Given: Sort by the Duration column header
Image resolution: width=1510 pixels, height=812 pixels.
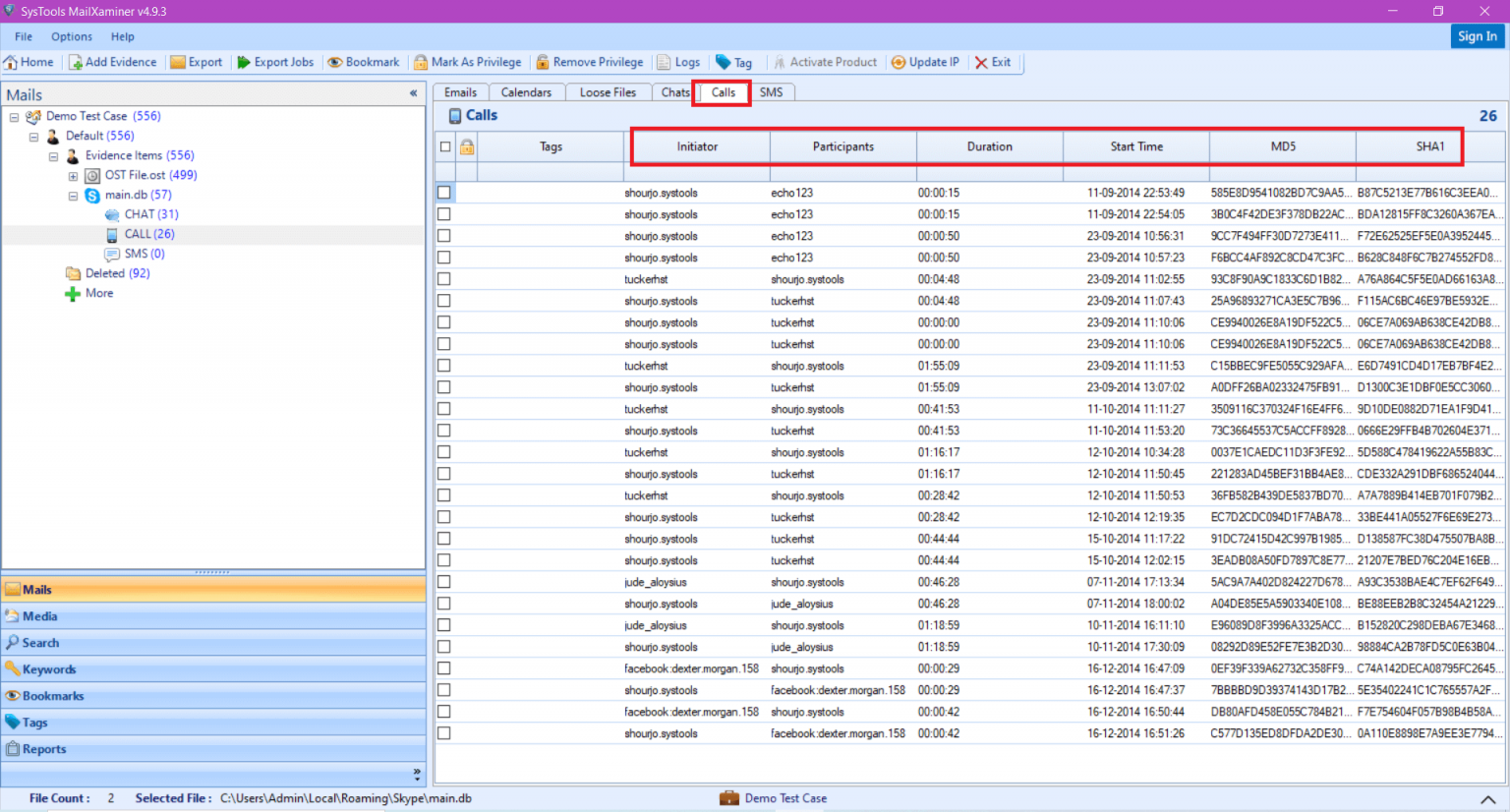Looking at the screenshot, I should [990, 146].
